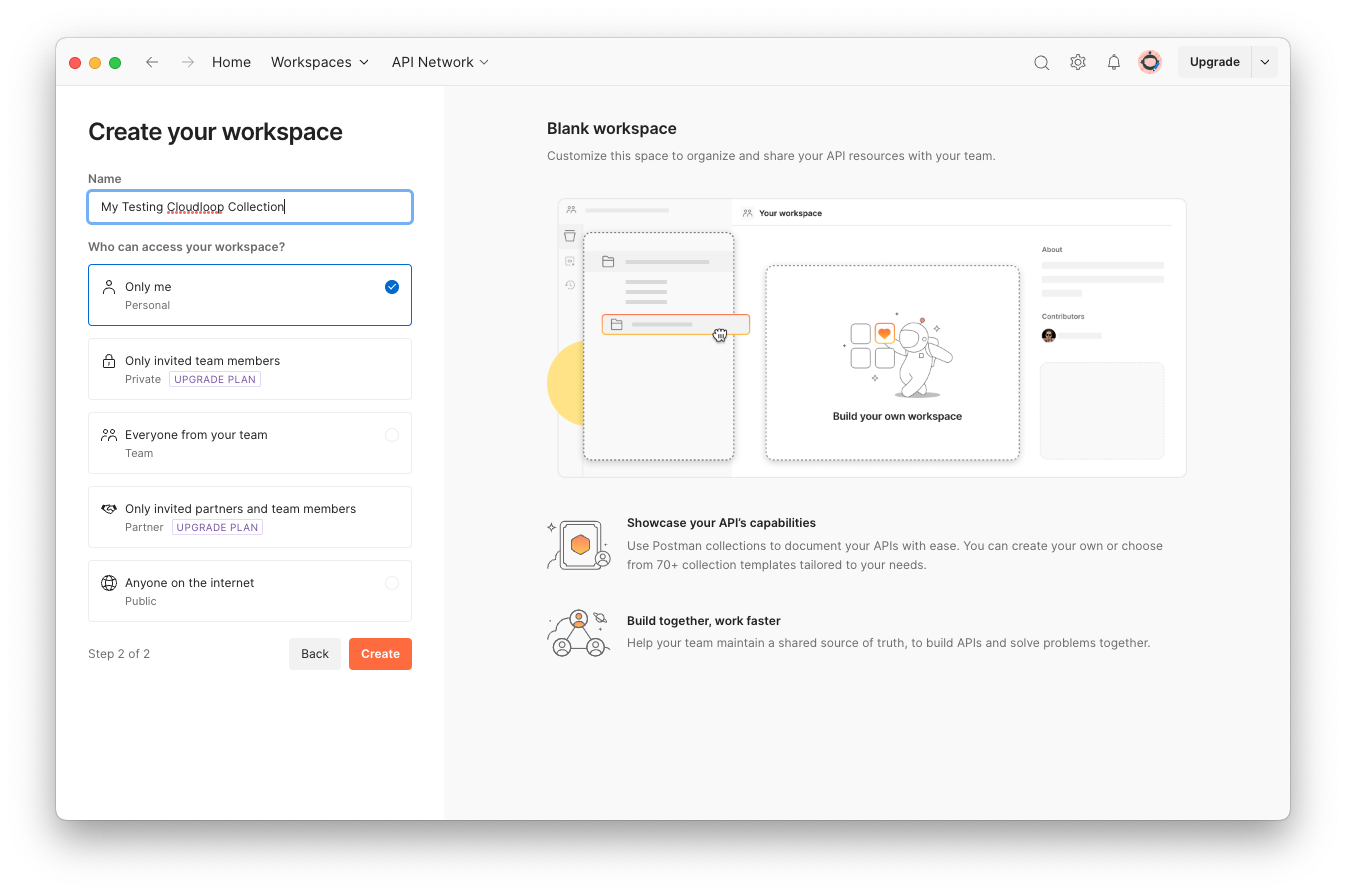
Task: Click the profile avatar in the header
Action: [1149, 62]
